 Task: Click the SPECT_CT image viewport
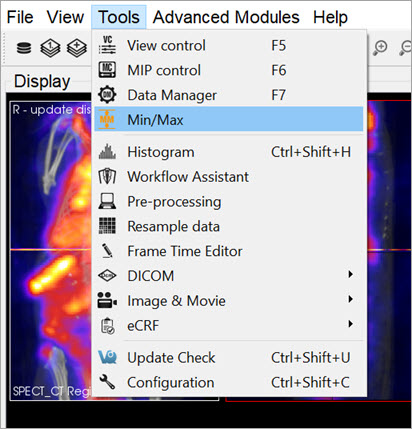[x=51, y=250]
